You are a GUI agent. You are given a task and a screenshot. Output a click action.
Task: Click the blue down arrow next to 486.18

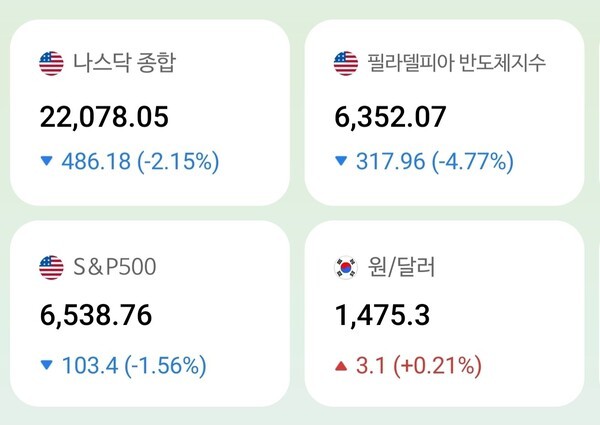click(46, 161)
